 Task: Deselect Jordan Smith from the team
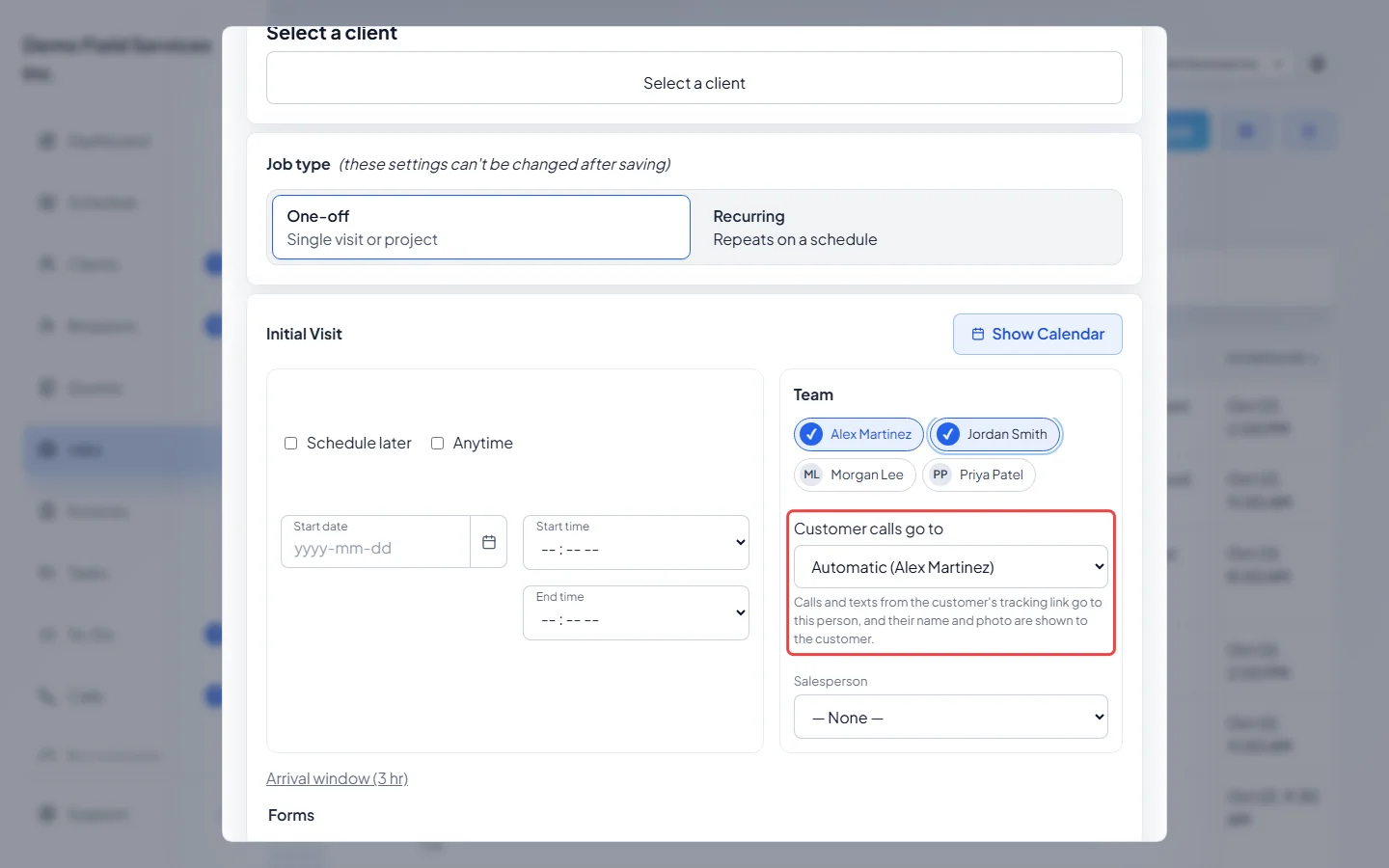(x=994, y=435)
